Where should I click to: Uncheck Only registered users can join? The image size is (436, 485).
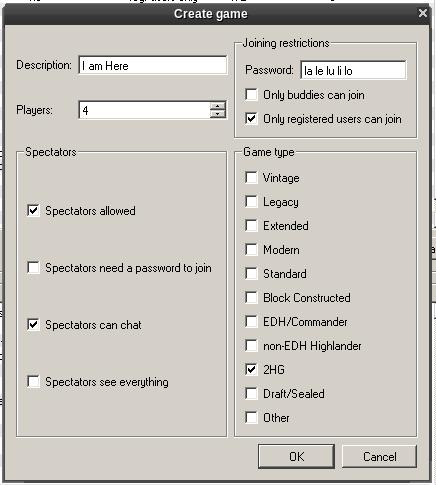[x=251, y=118]
